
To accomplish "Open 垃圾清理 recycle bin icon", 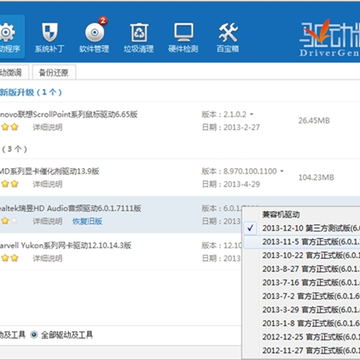I will [139, 32].
